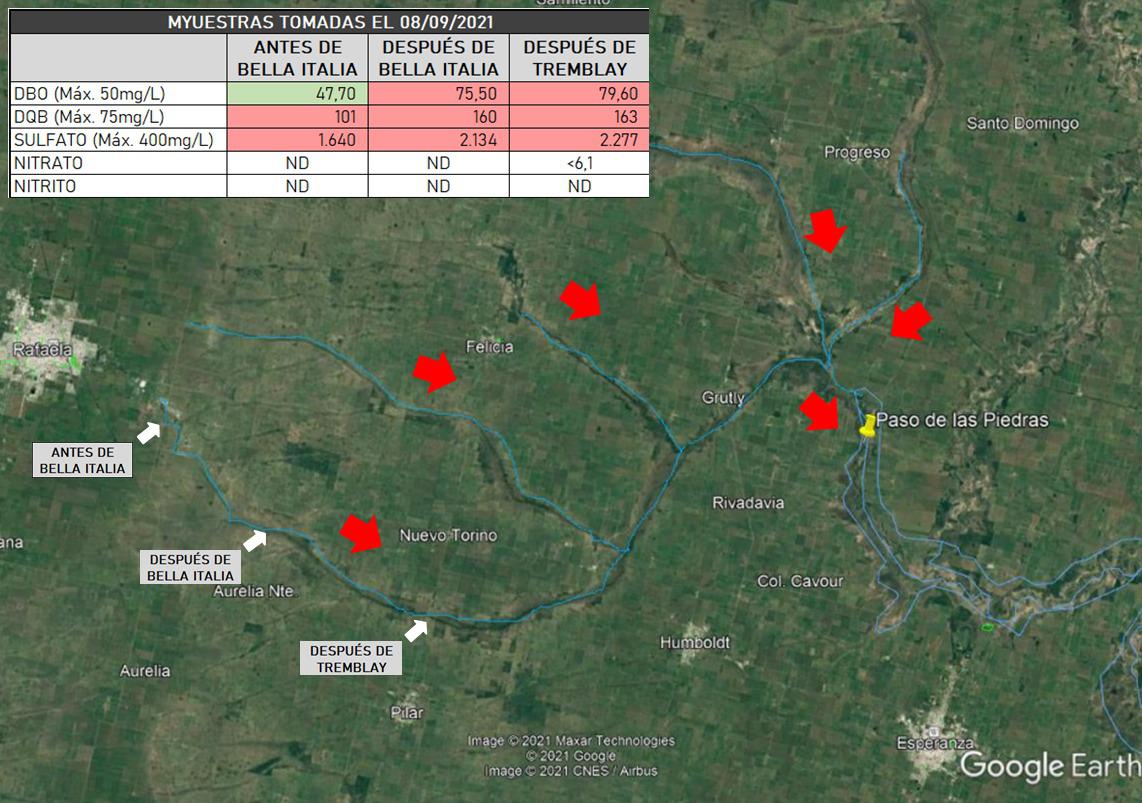This screenshot has height=803, width=1142.
Task: Click the red arrow below Progreso
Action: pos(826,230)
